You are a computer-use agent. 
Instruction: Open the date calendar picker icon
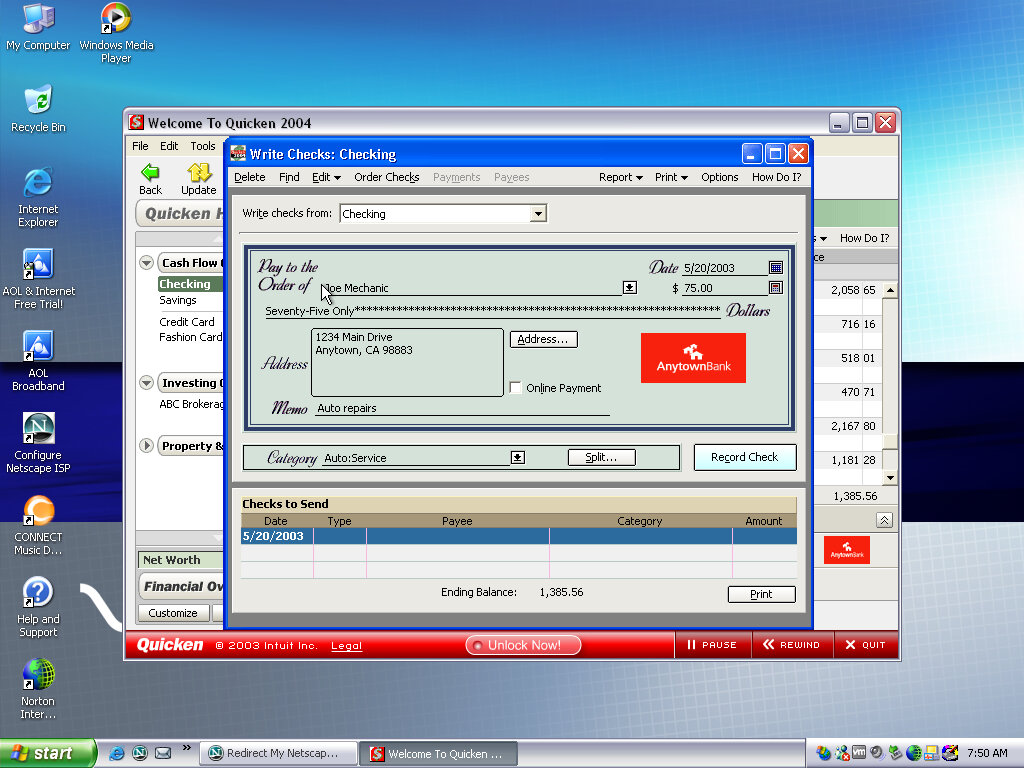pyautogui.click(x=776, y=268)
